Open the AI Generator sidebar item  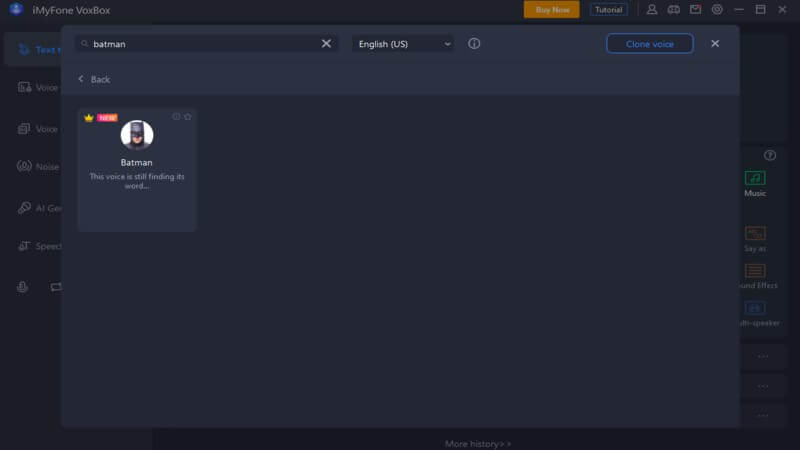tap(39, 208)
